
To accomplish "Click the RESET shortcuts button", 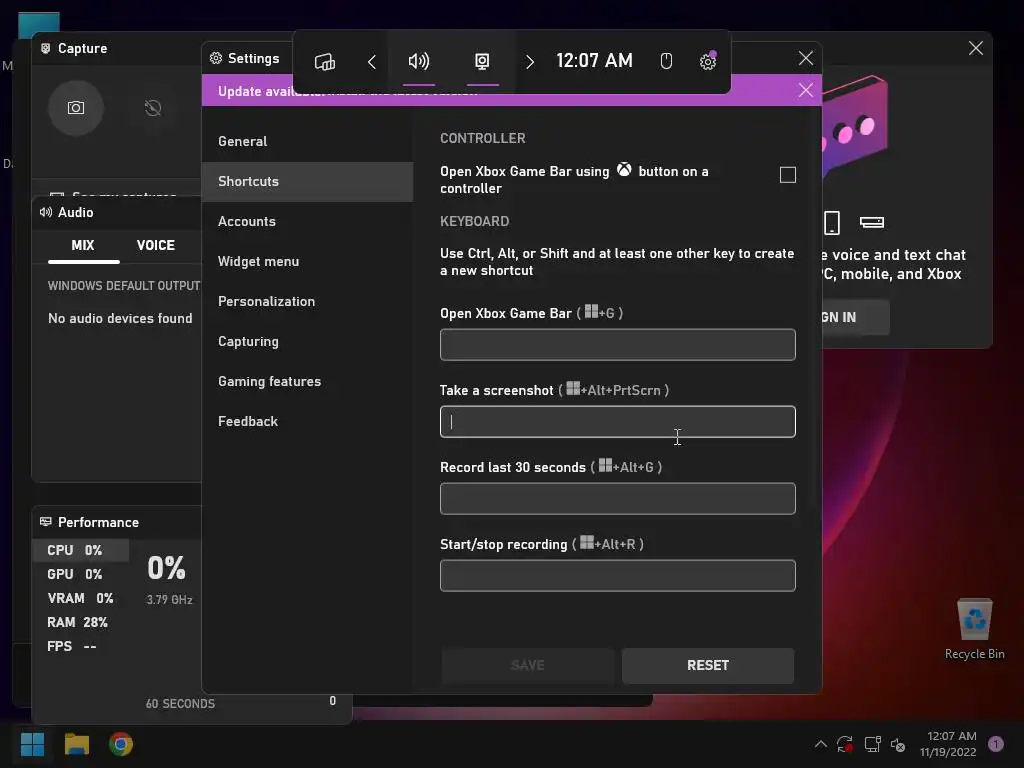I will pos(708,665).
